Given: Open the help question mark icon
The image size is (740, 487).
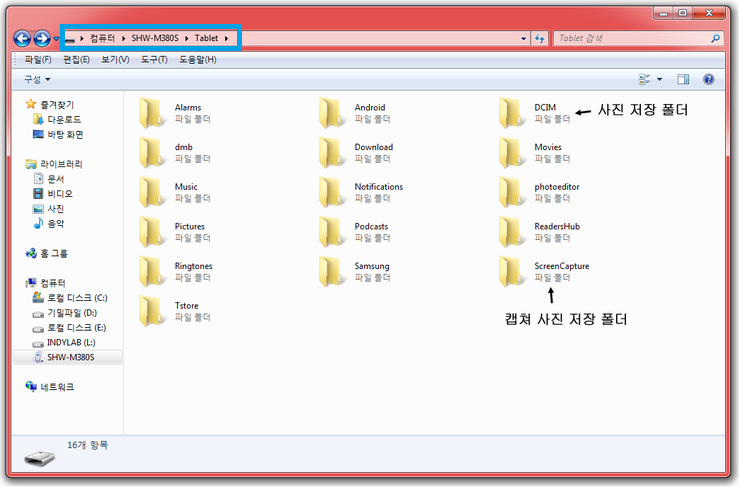Looking at the screenshot, I should (x=708, y=79).
